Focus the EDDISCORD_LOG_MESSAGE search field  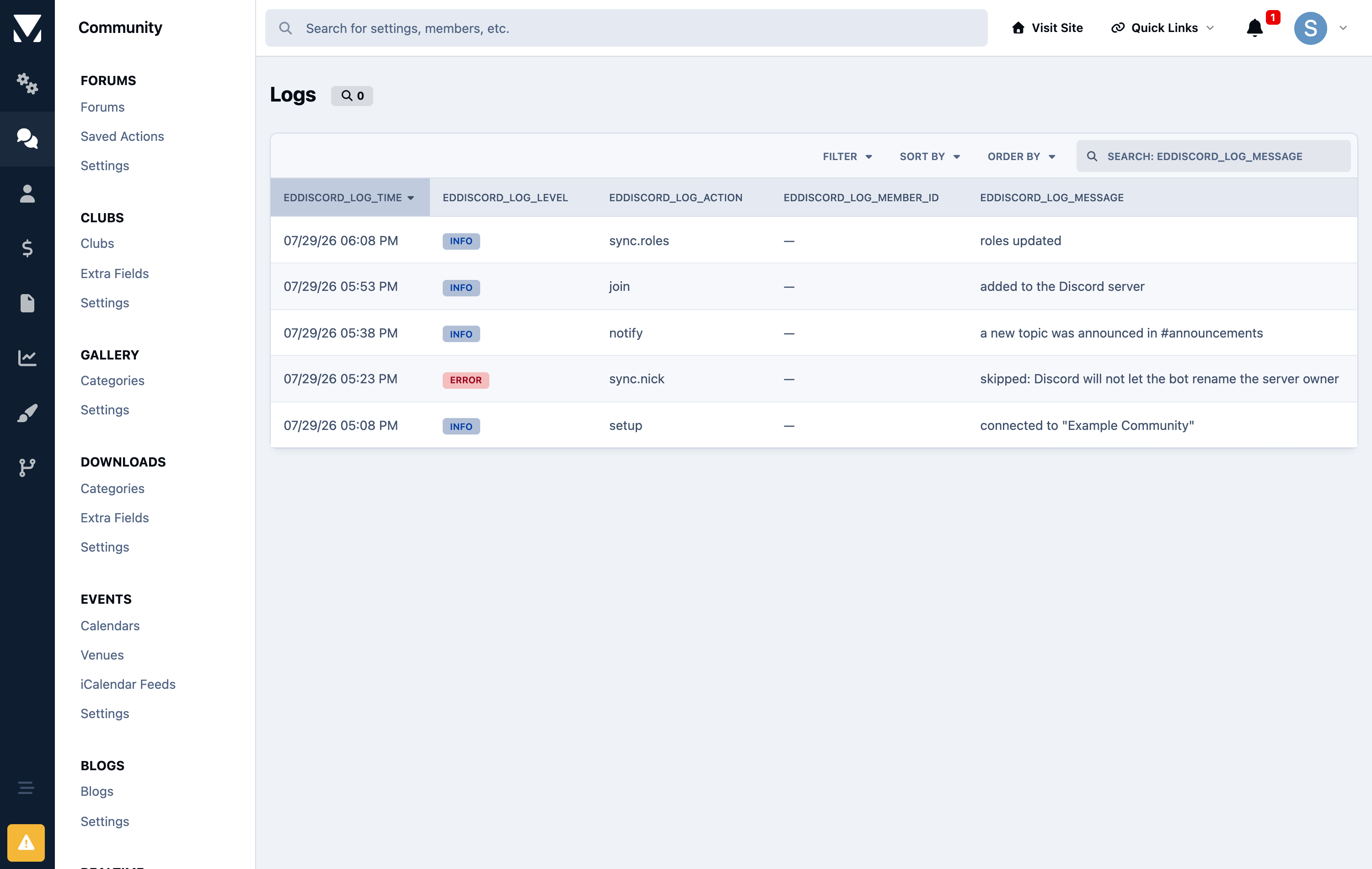[1214, 156]
